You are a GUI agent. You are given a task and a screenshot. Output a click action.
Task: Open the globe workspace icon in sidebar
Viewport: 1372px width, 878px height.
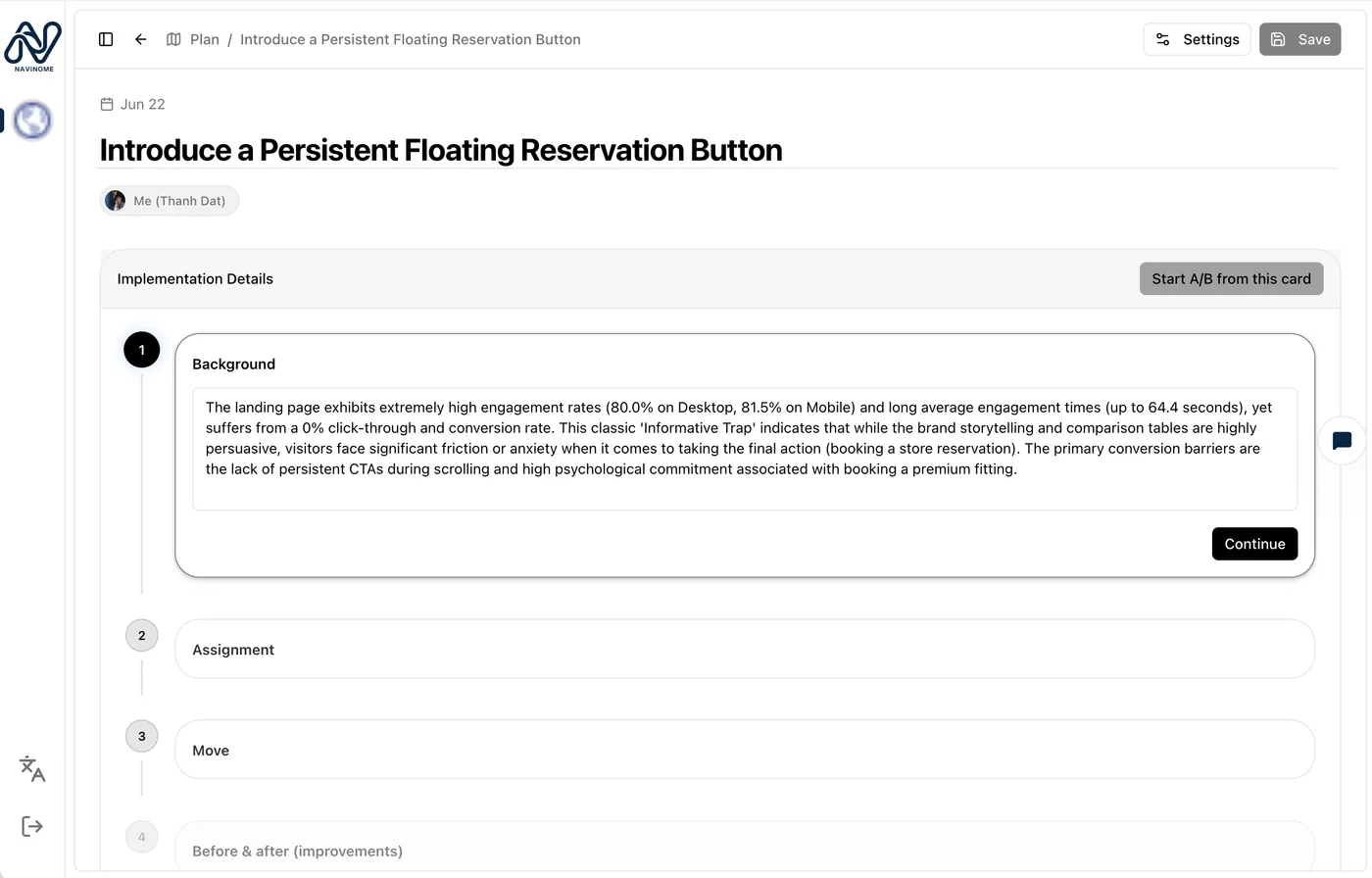click(x=32, y=121)
